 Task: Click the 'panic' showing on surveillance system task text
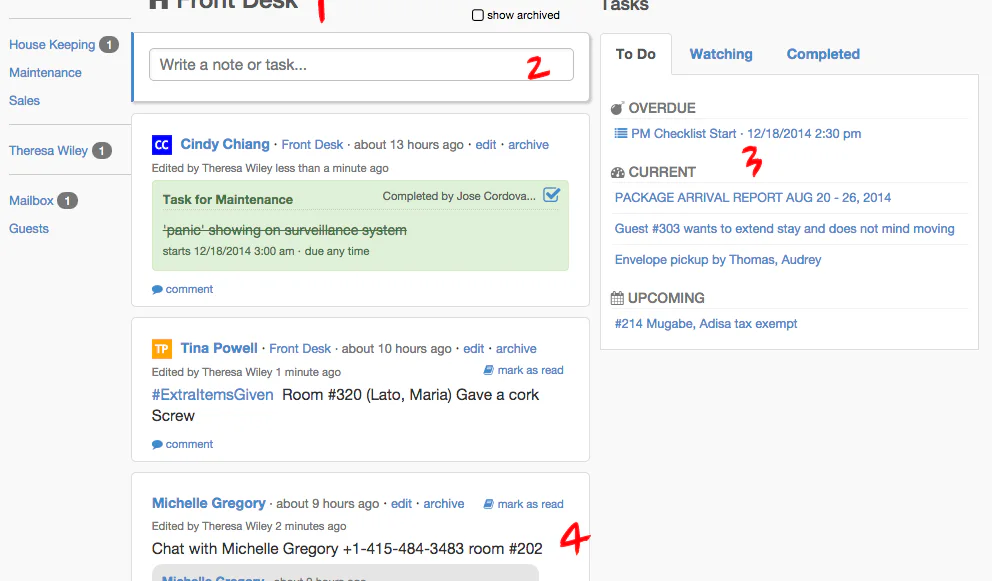[285, 230]
